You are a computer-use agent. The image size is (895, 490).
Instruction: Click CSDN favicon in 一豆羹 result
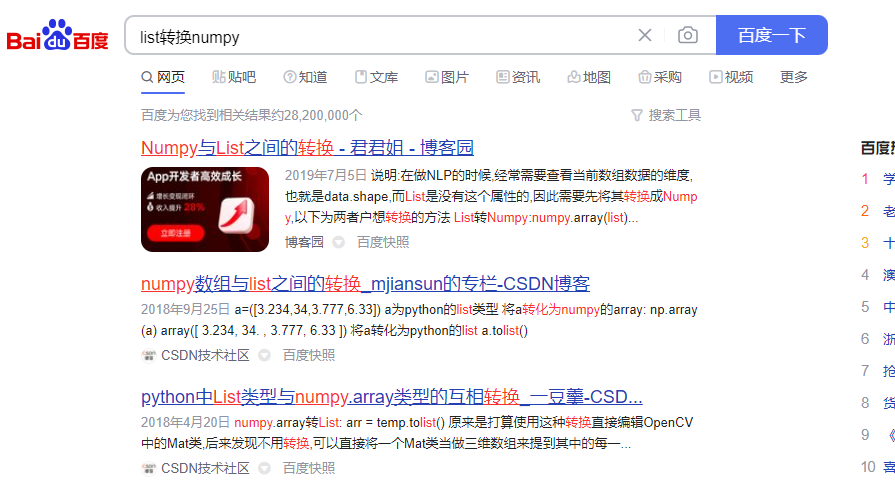point(149,468)
